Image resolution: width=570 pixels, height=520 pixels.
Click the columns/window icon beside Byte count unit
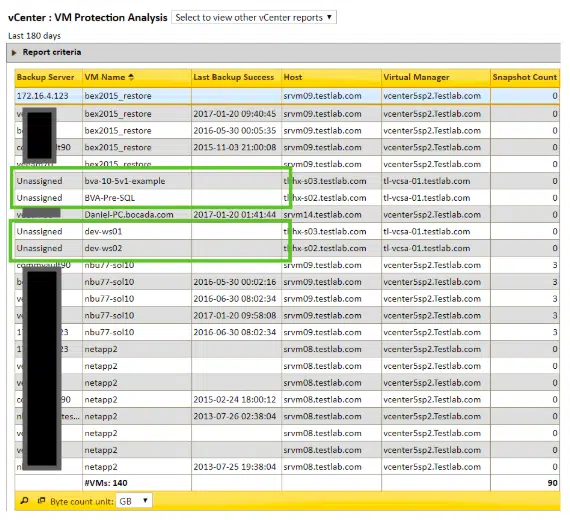click(41, 501)
